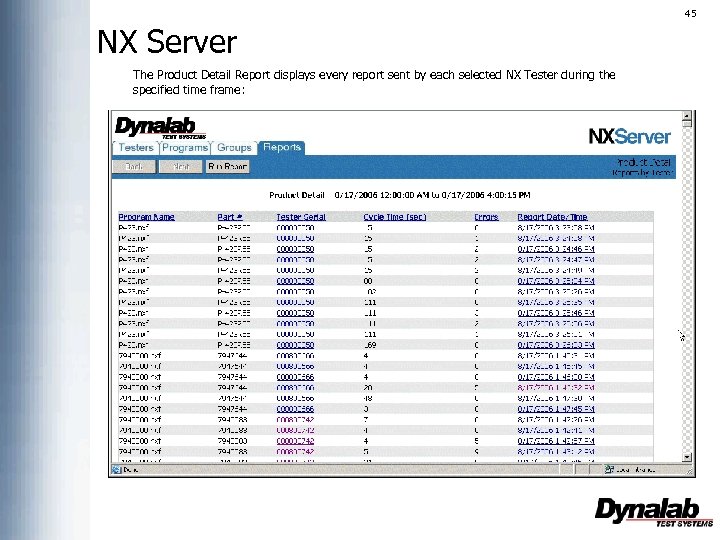The height and width of the screenshot is (540, 720).
Task: Click the scrollbar down arrow
Action: [687, 457]
